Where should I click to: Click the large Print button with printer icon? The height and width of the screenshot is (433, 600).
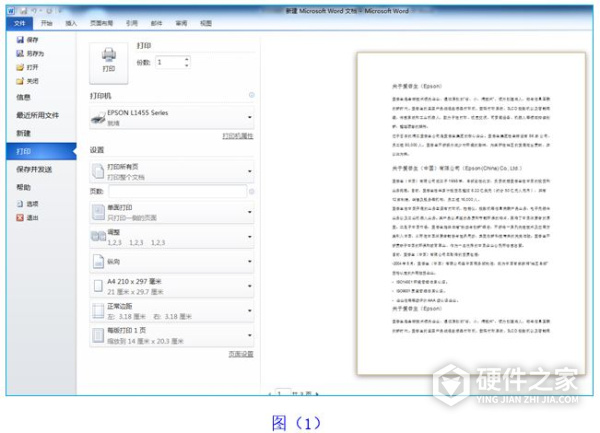pyautogui.click(x=109, y=63)
